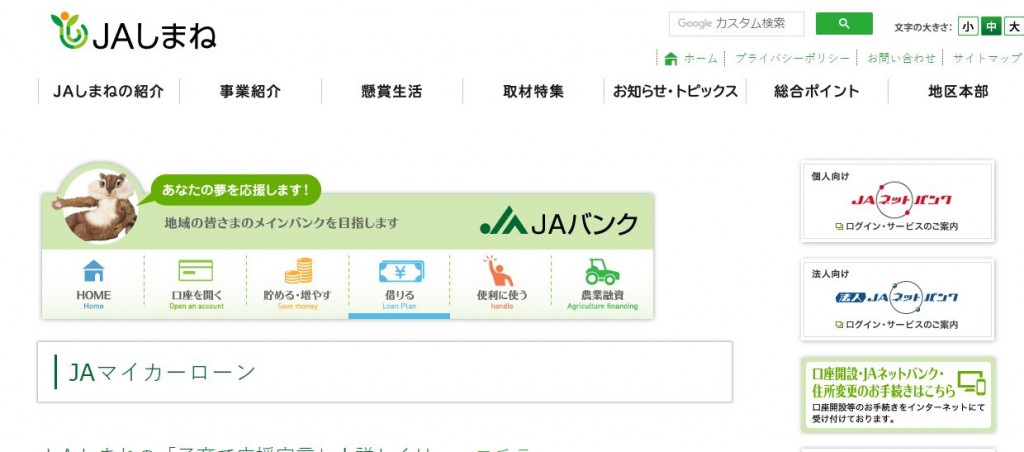Open サイトマップ link
1024x452 pixels.
click(x=986, y=59)
